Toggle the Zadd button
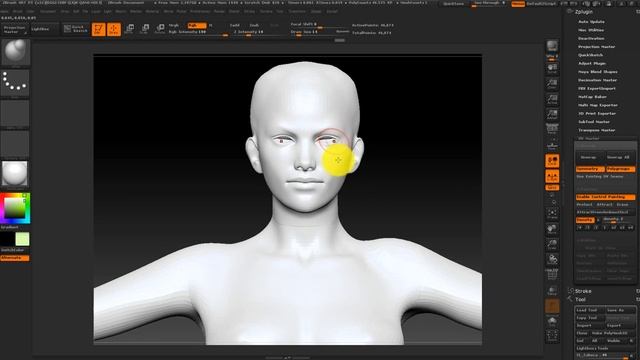 point(235,25)
